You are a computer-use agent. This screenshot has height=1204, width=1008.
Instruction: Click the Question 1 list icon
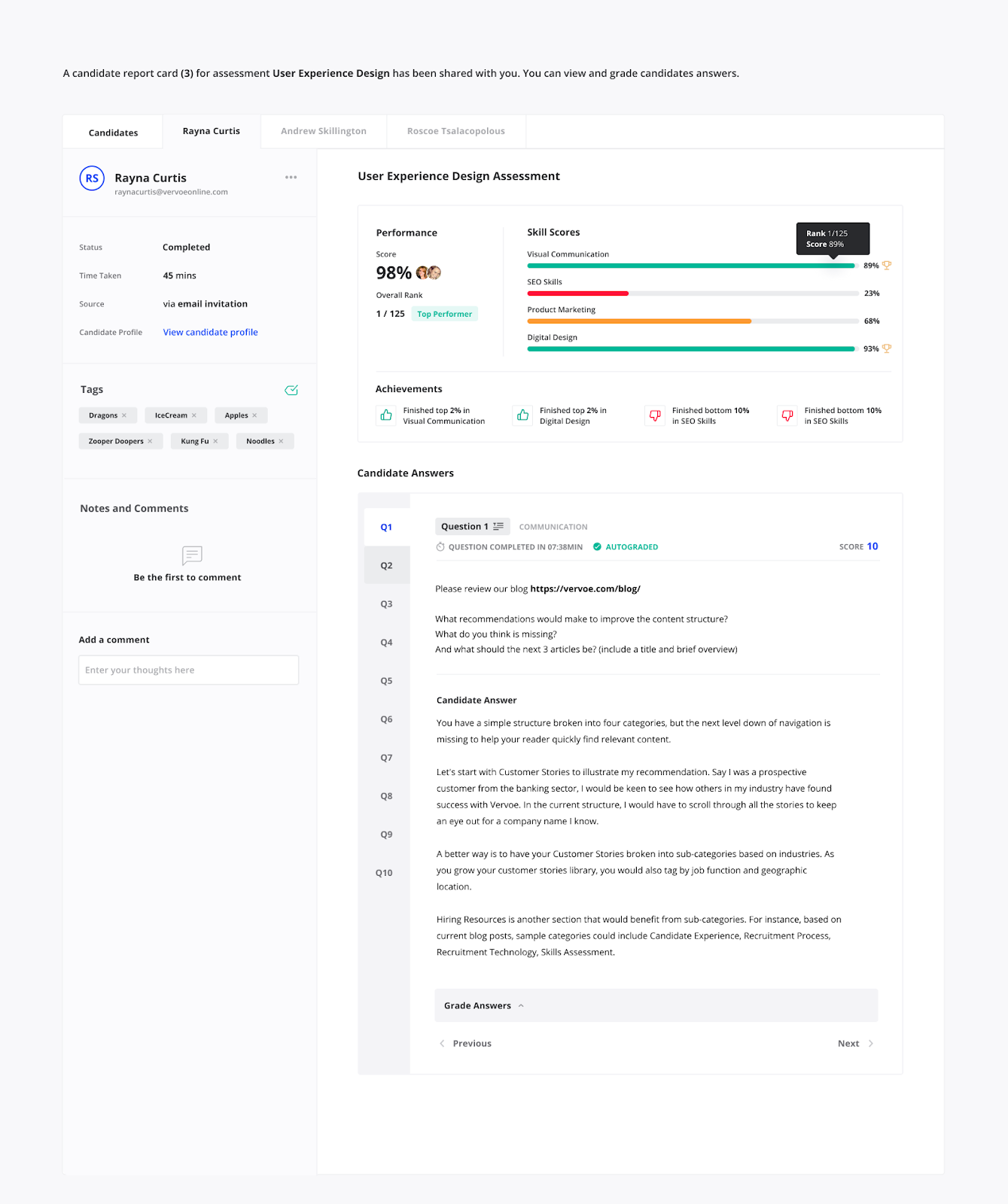(x=498, y=527)
